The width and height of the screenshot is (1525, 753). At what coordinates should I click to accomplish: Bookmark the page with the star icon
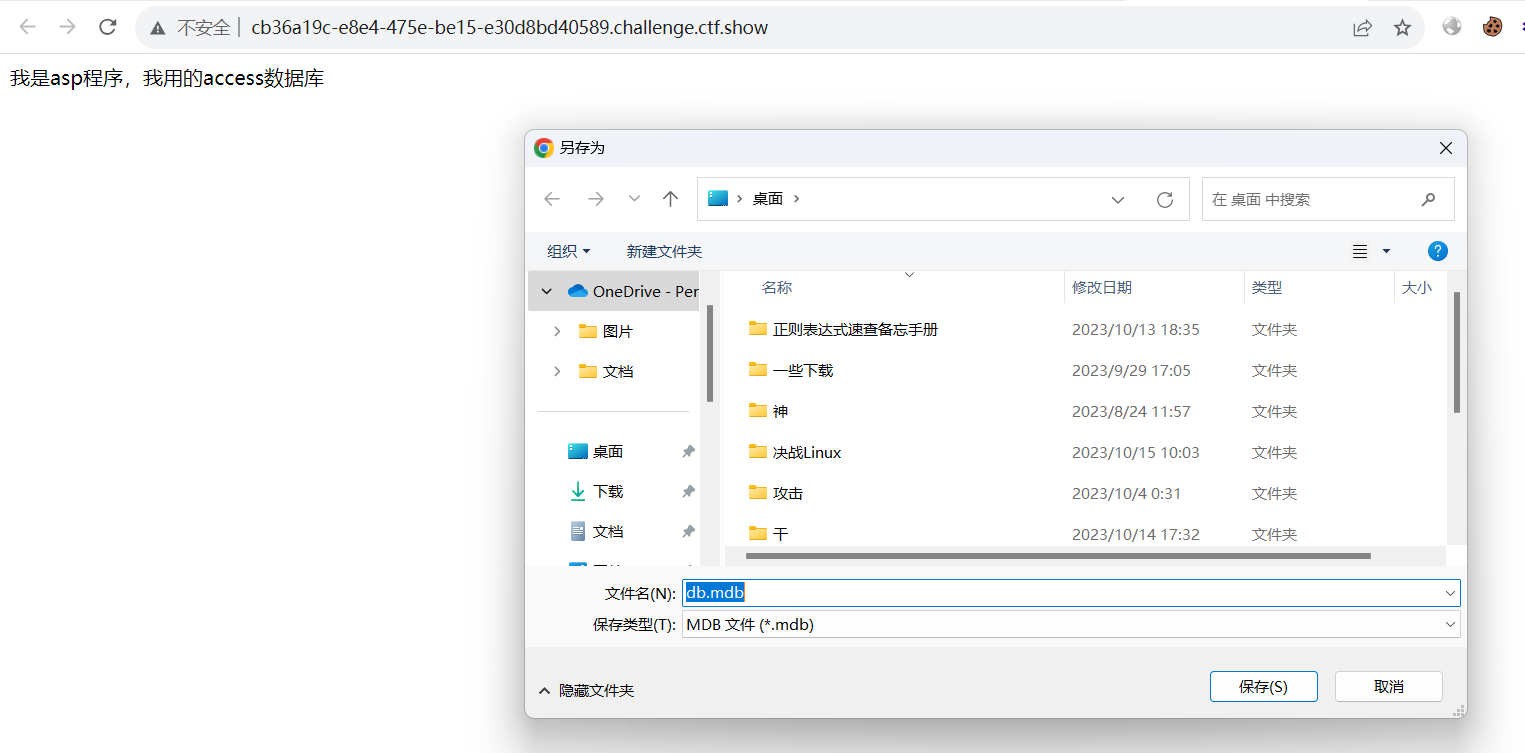1402,28
